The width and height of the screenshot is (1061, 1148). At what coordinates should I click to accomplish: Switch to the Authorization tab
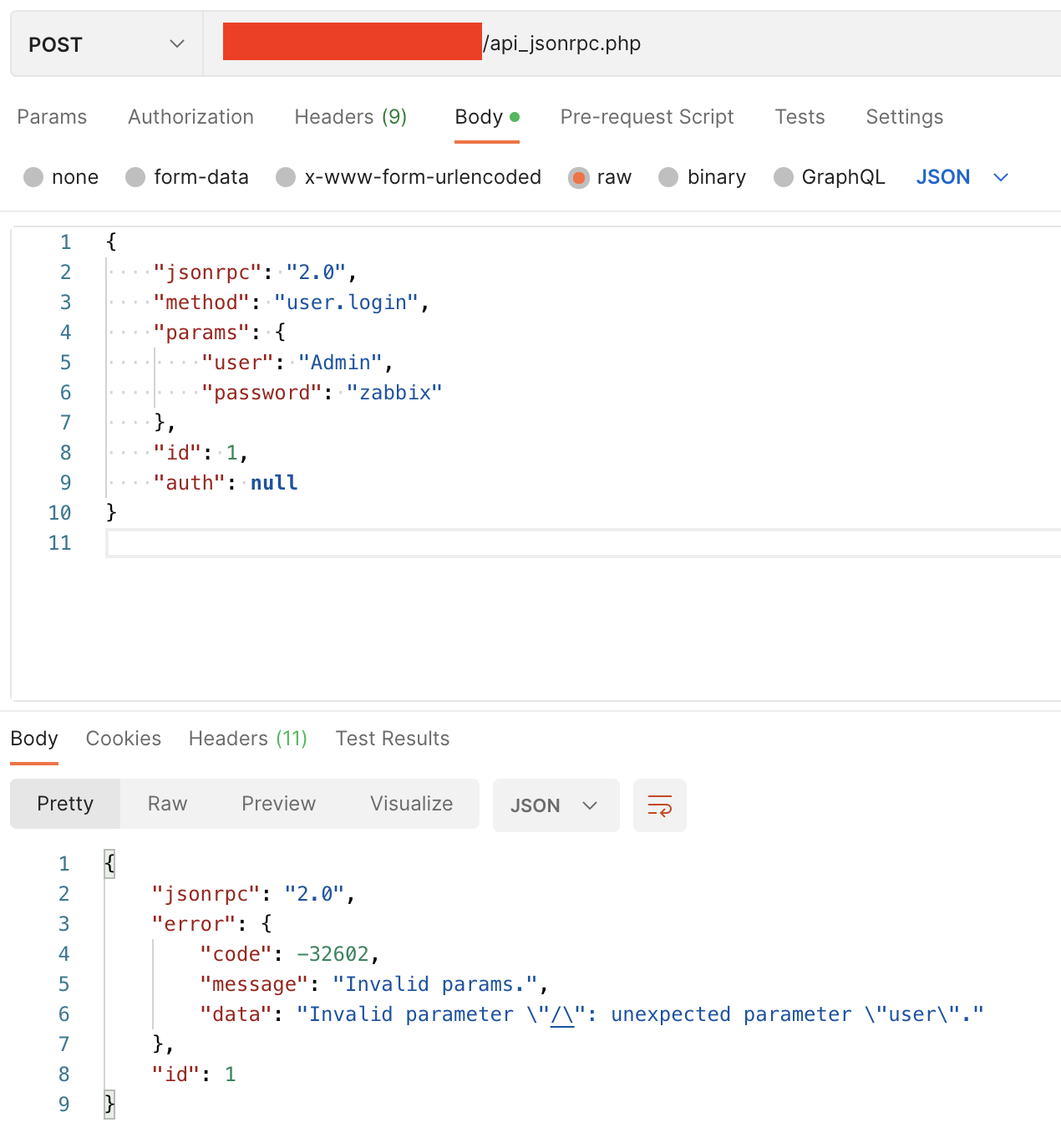[x=190, y=117]
